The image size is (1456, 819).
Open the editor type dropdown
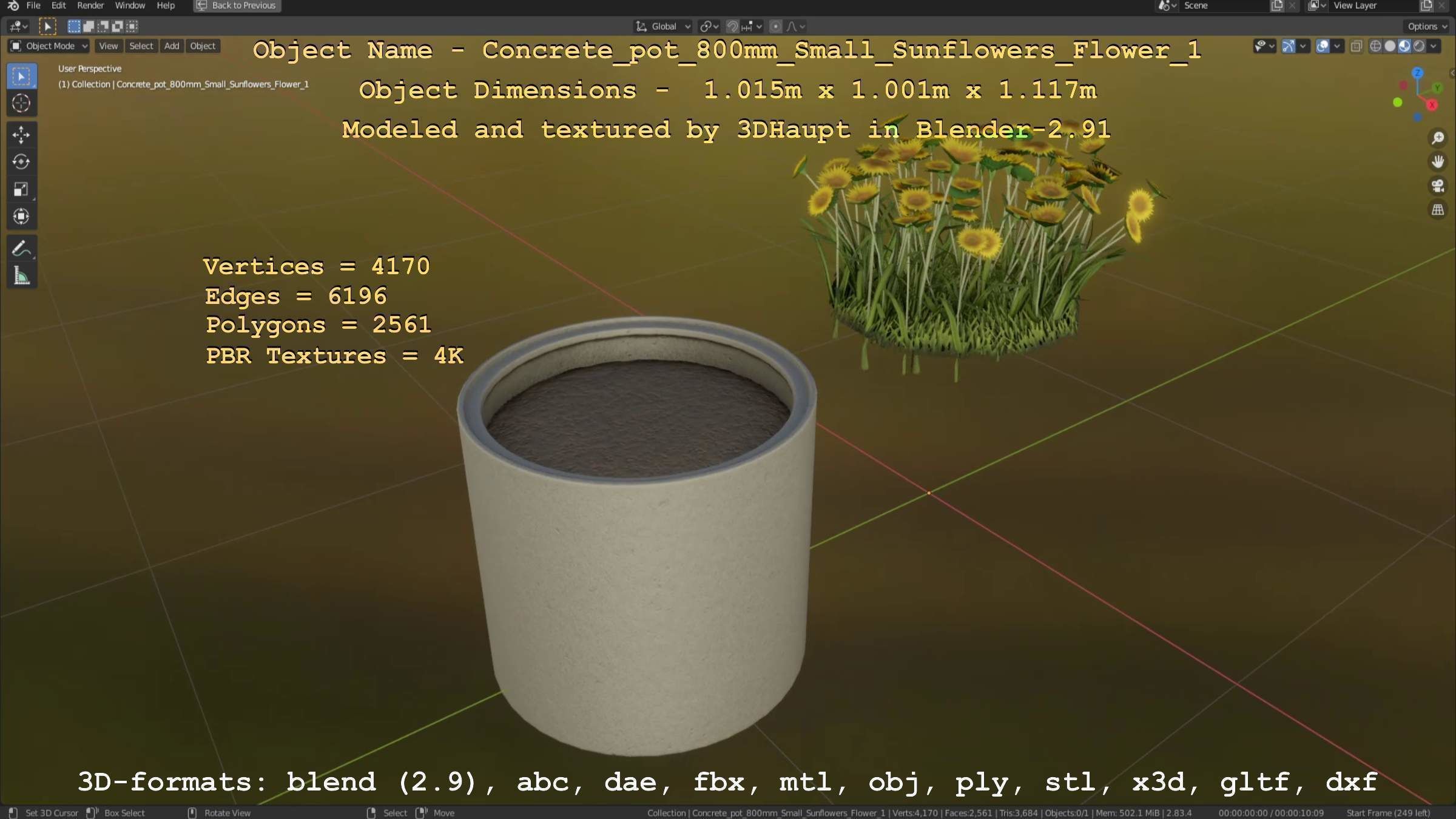pos(19,27)
